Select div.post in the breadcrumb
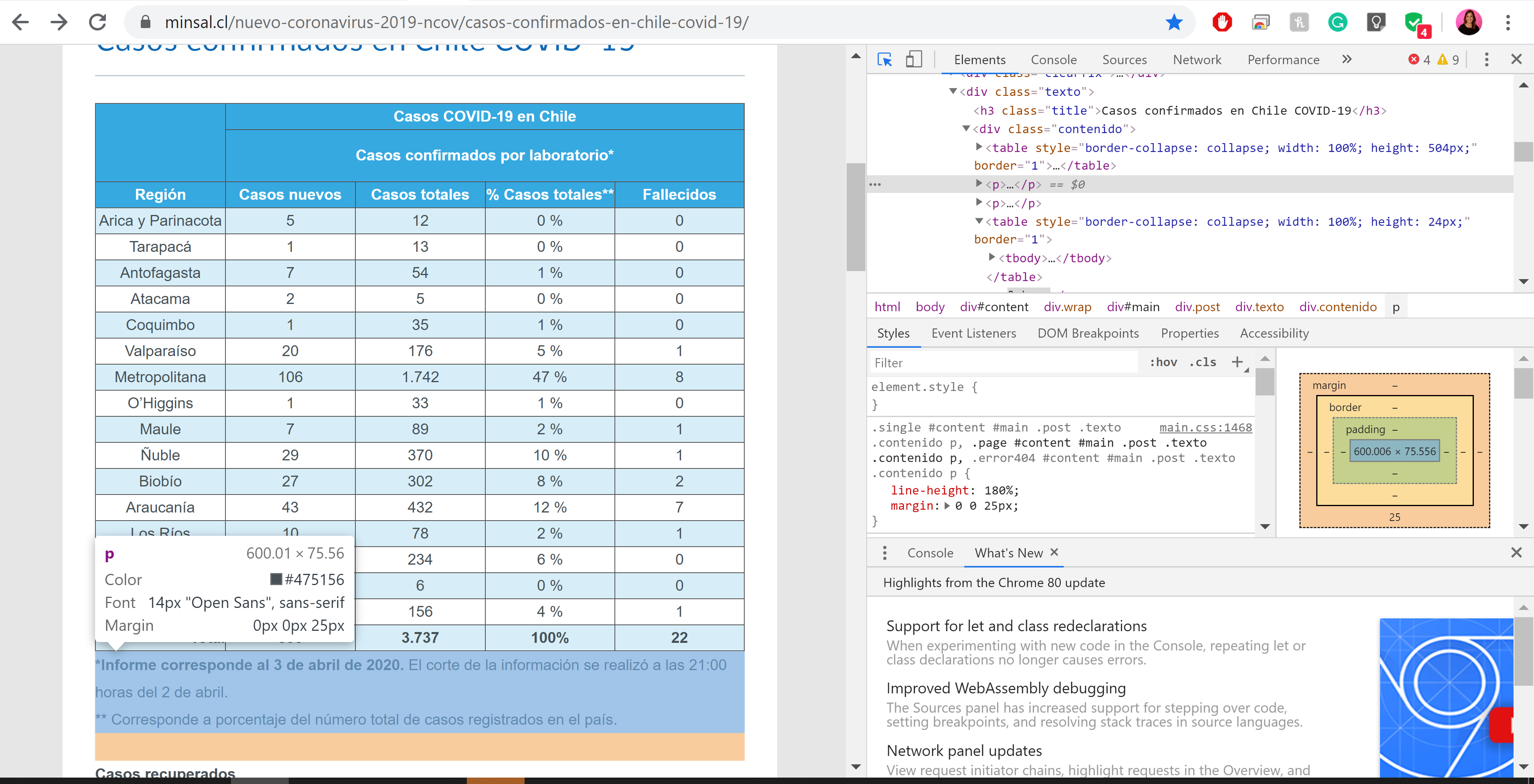This screenshot has height=784, width=1534. (x=1197, y=307)
